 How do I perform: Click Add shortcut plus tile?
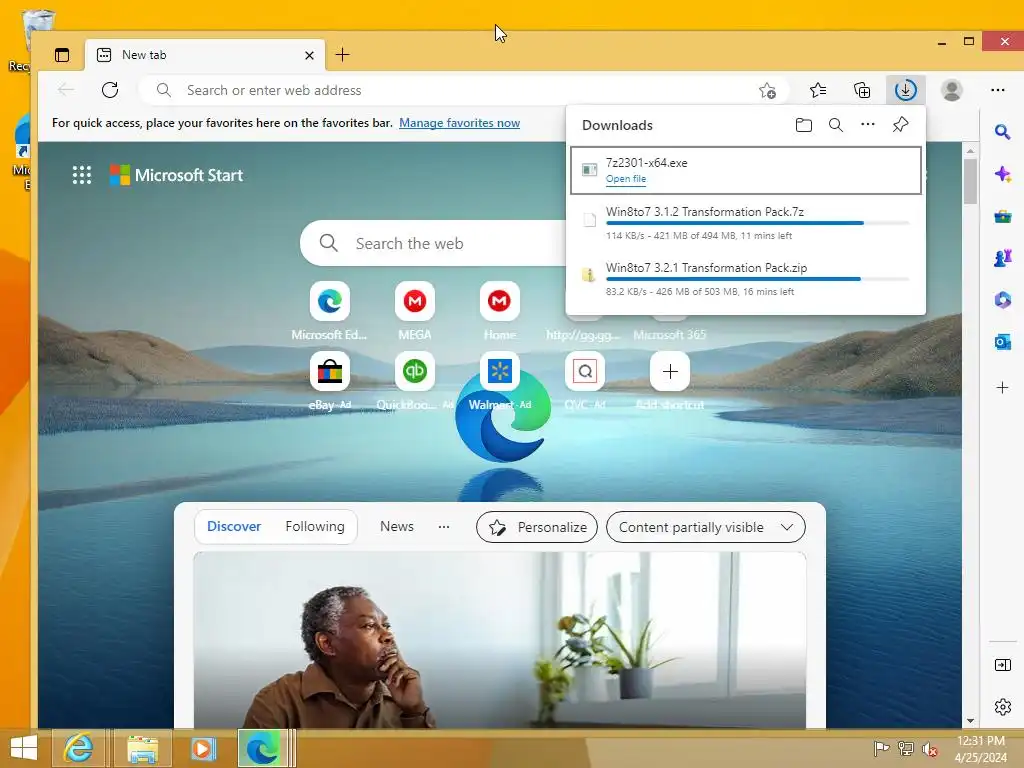pos(669,372)
